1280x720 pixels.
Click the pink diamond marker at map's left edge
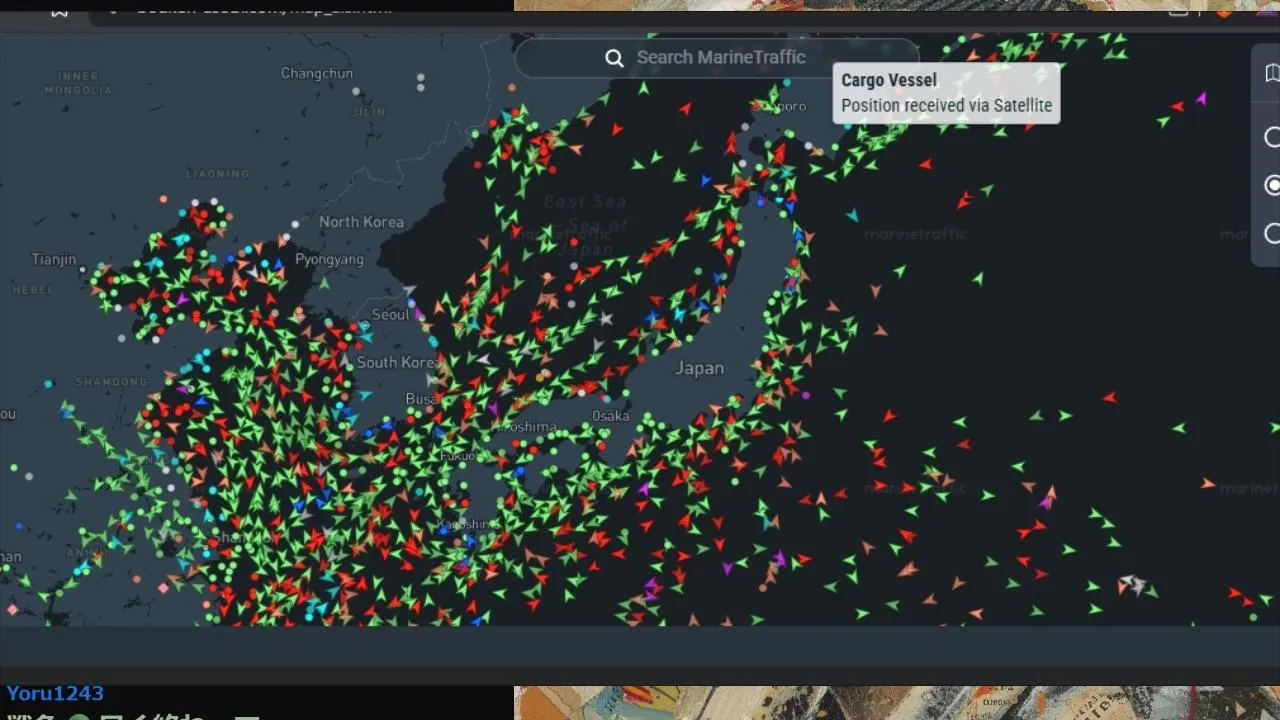click(x=12, y=609)
